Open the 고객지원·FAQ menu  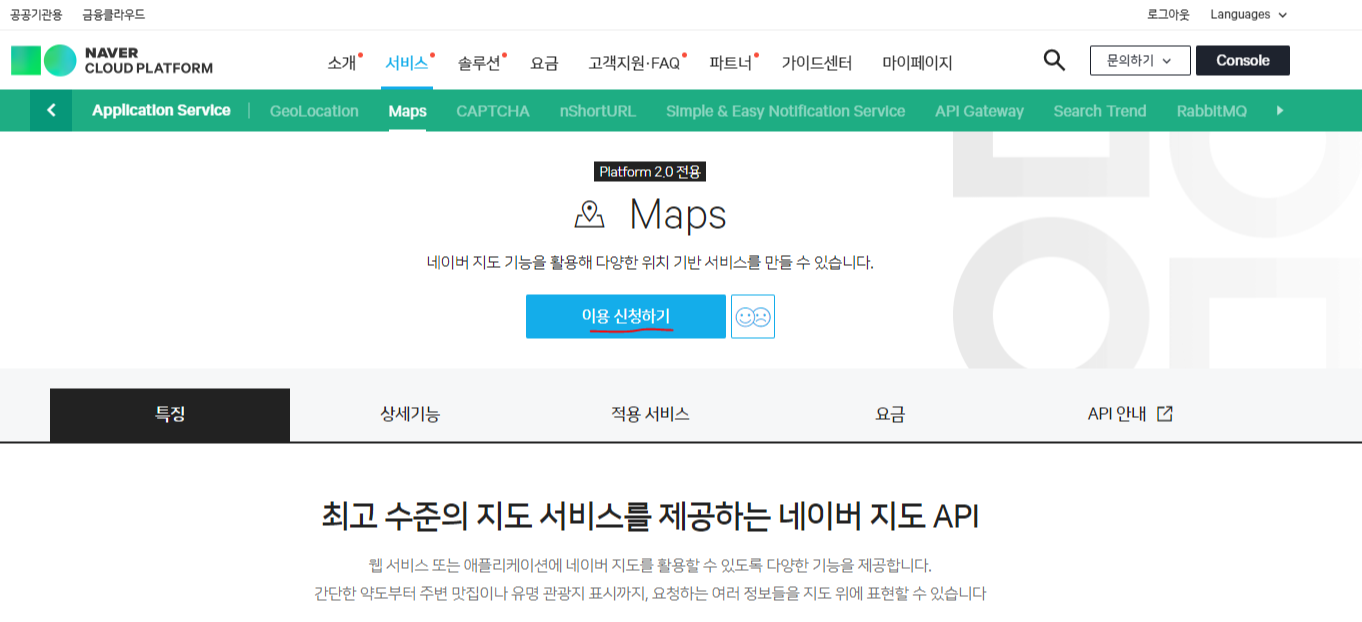click(634, 62)
